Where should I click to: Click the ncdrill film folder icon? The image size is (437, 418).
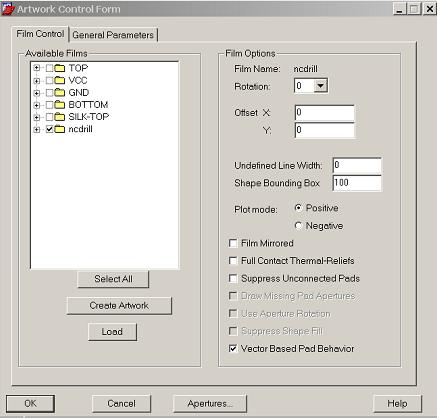pos(60,129)
